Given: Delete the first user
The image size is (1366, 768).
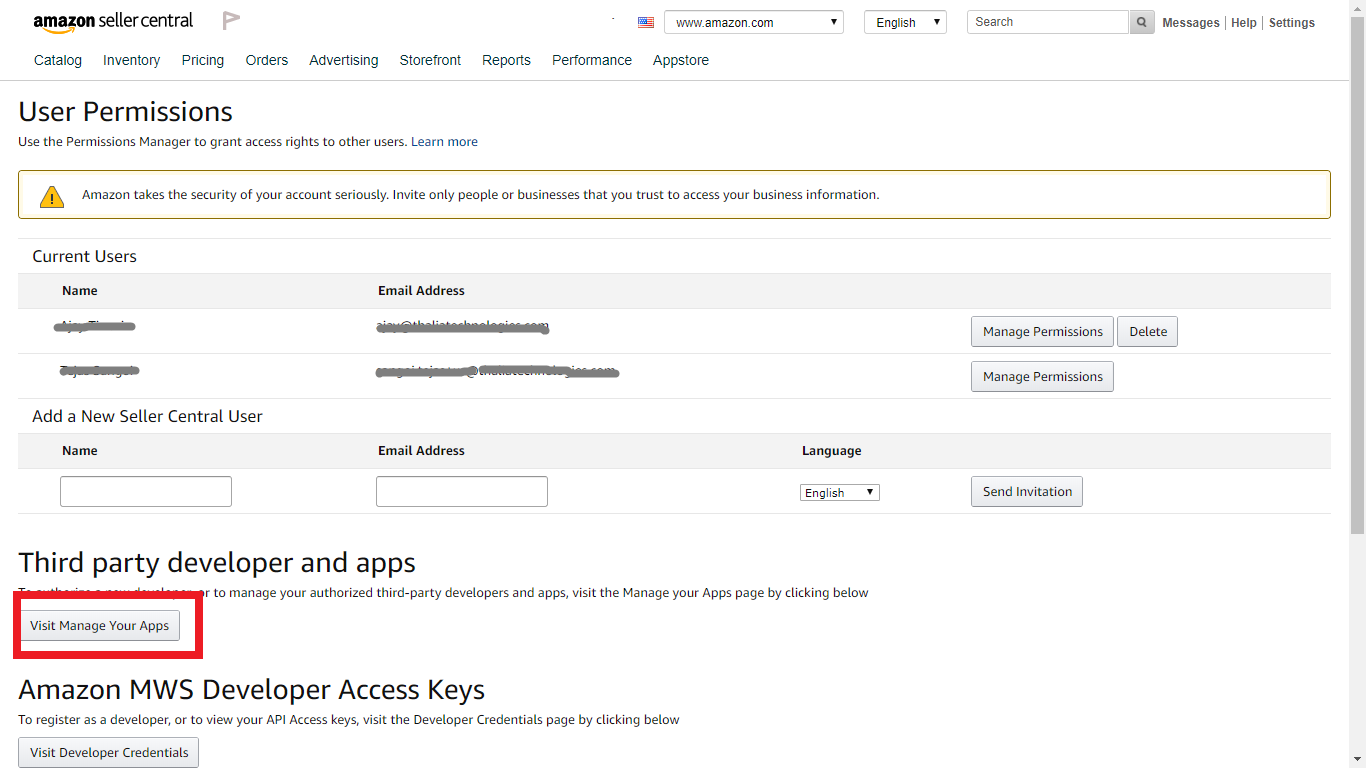Looking at the screenshot, I should tap(1148, 332).
